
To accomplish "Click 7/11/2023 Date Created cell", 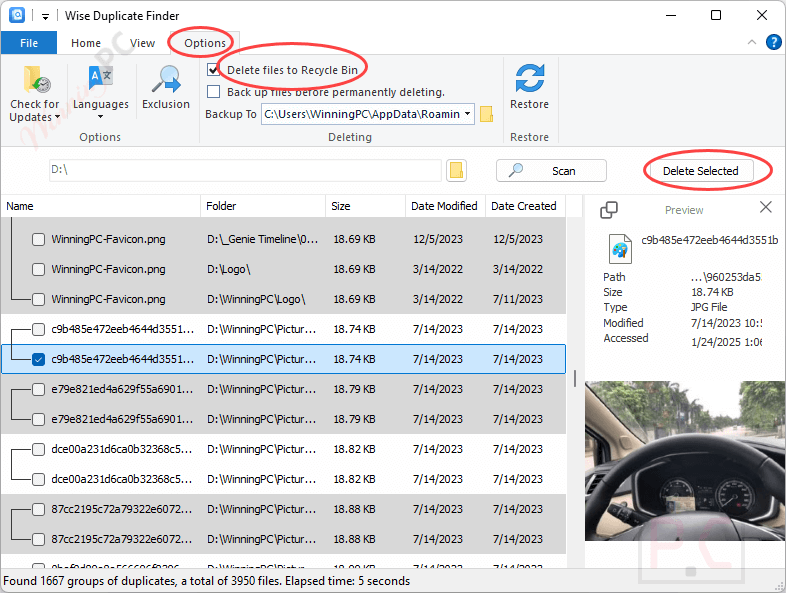I will pyautogui.click(x=517, y=299).
